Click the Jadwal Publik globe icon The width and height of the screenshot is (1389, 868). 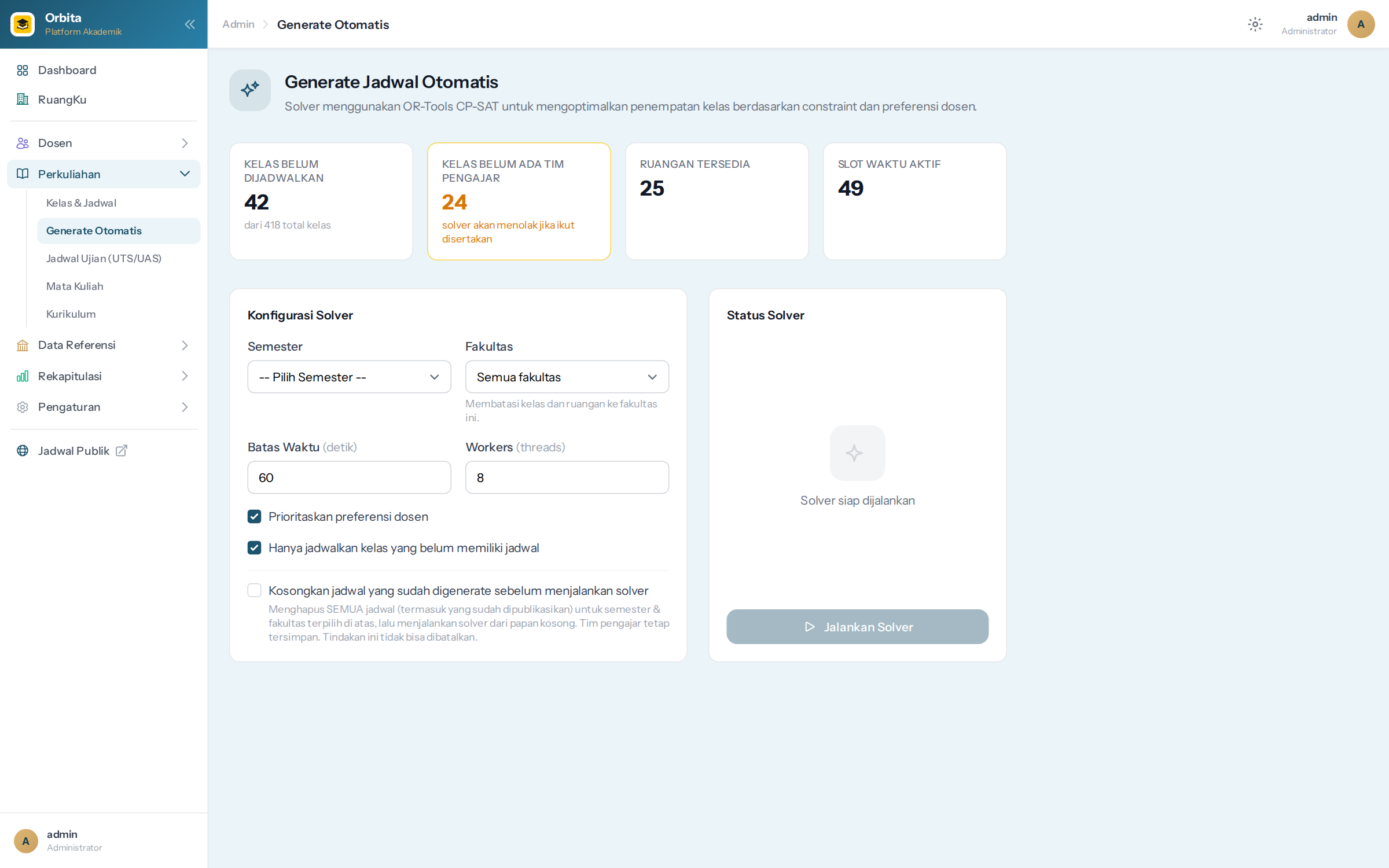[x=23, y=451]
